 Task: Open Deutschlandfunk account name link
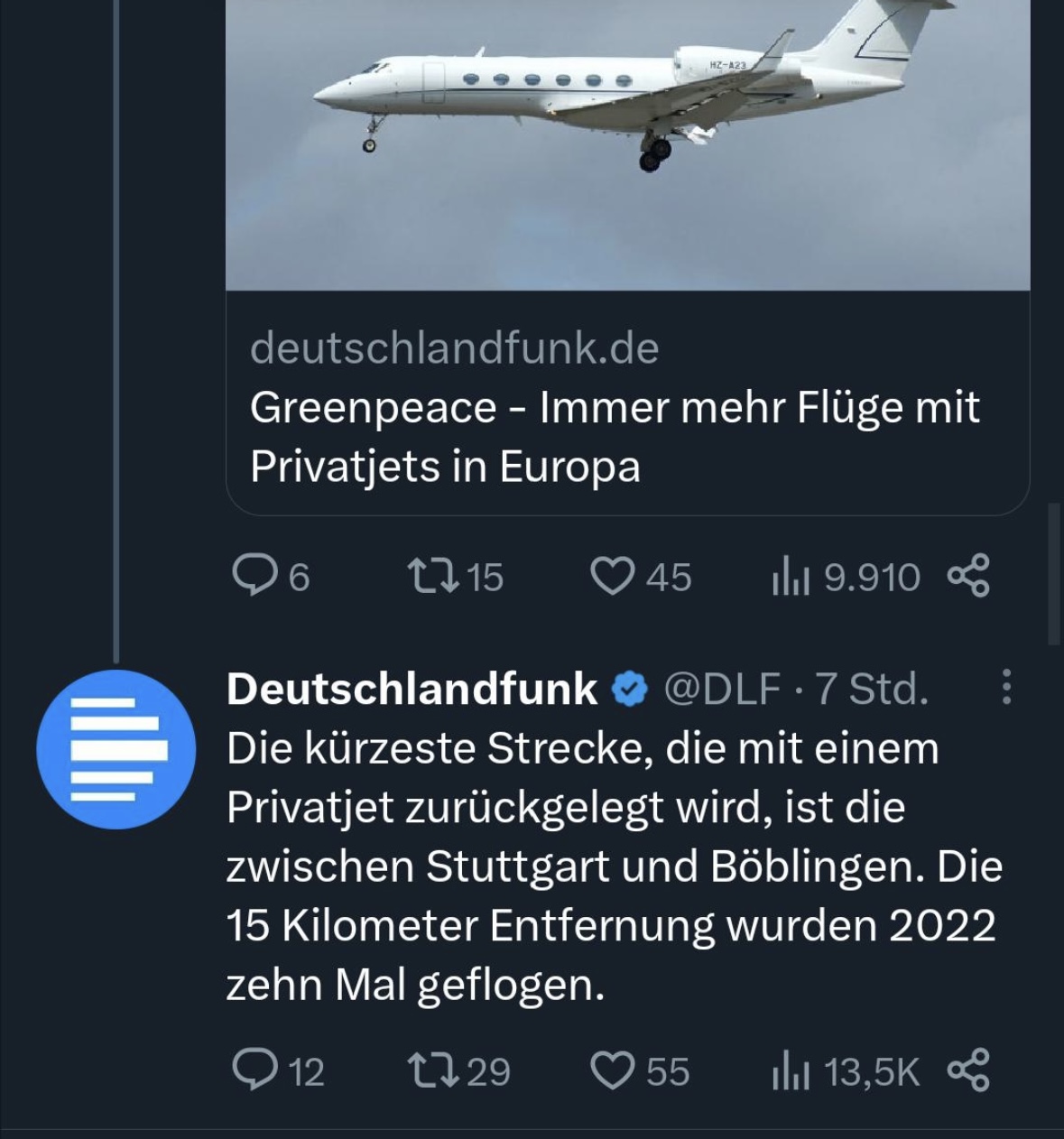pos(412,689)
